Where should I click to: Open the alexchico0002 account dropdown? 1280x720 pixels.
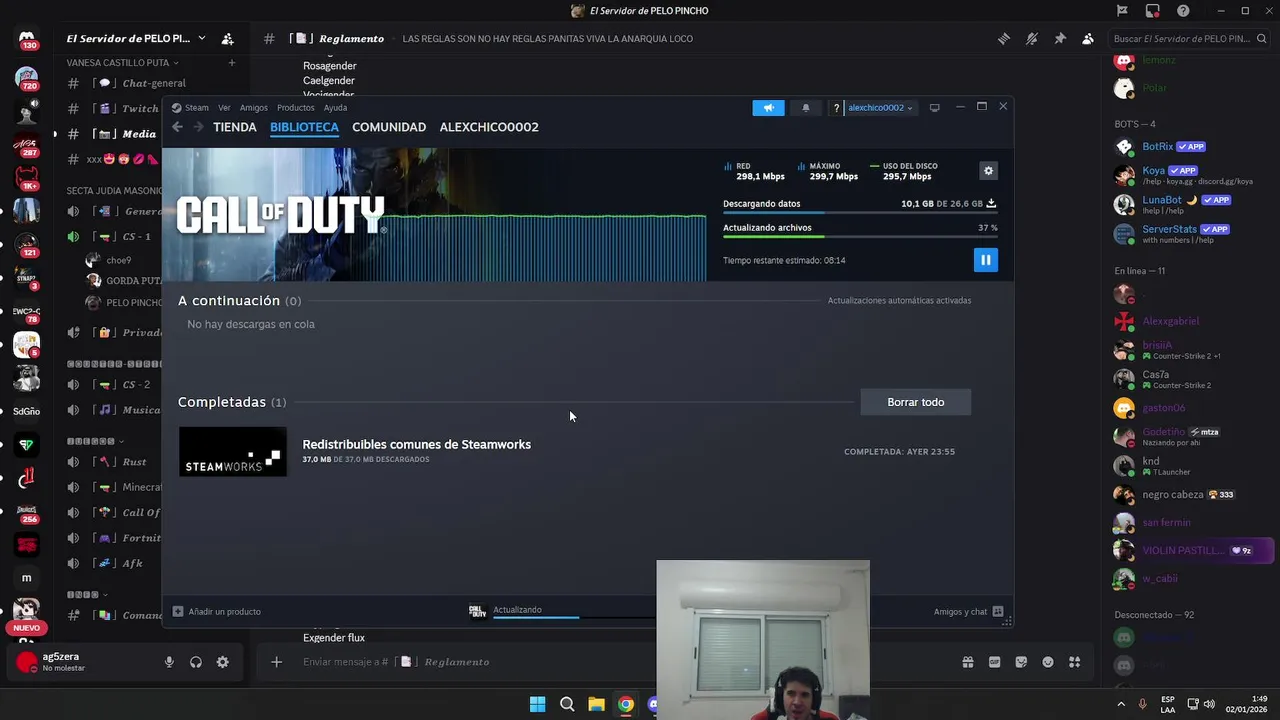click(880, 108)
